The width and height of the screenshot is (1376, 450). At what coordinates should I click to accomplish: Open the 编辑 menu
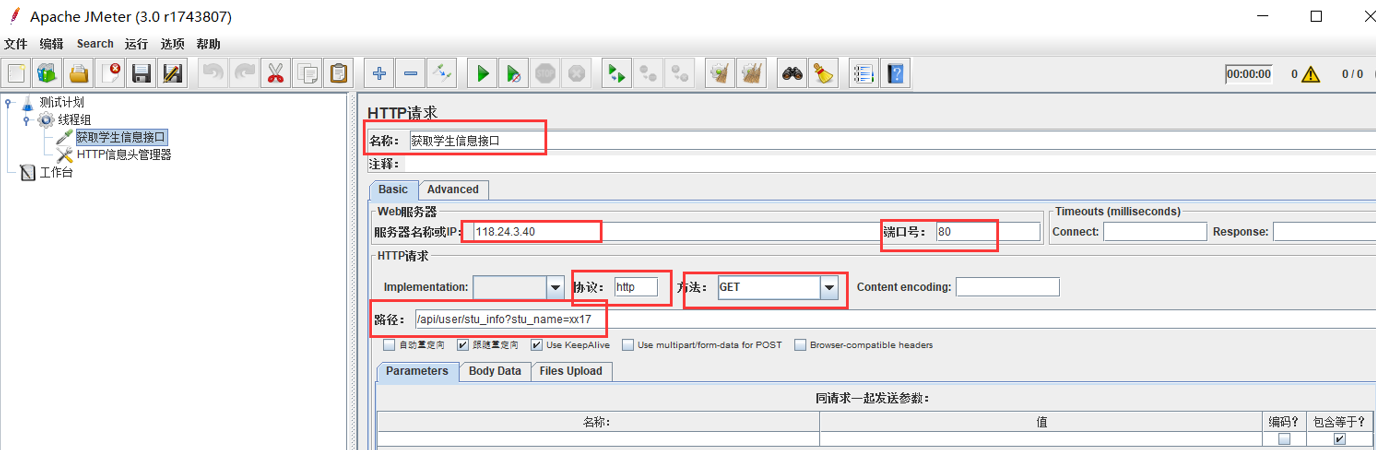tap(51, 44)
